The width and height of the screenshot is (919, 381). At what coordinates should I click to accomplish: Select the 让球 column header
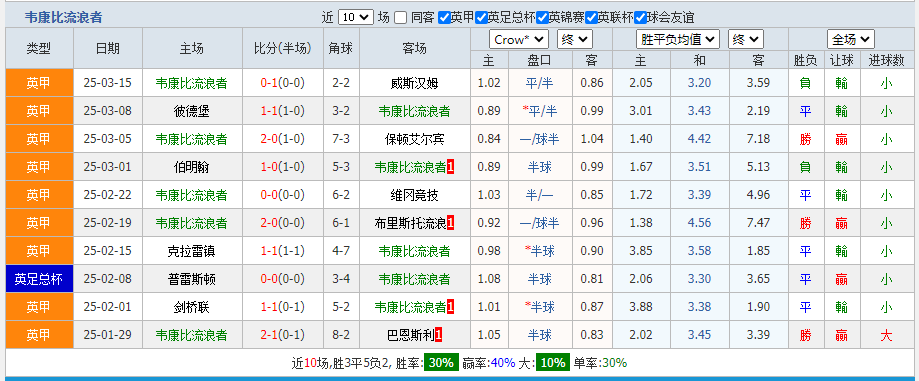pyautogui.click(x=842, y=60)
